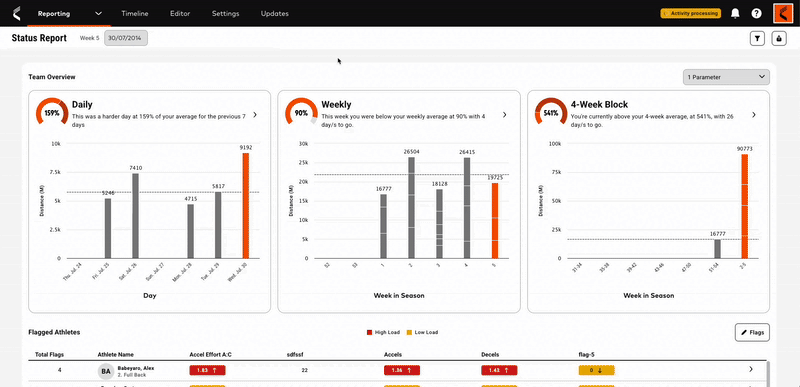This screenshot has width=800, height=387.
Task: Open the Settings tab
Action: (x=226, y=14)
